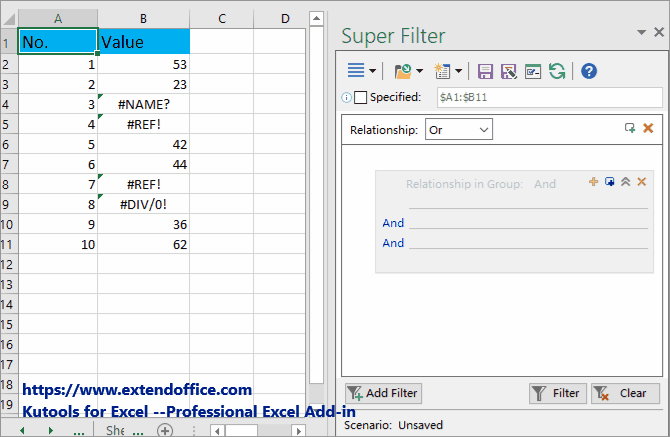Image resolution: width=670 pixels, height=437 pixels.
Task: Open help with the question mark icon
Action: coord(589,71)
